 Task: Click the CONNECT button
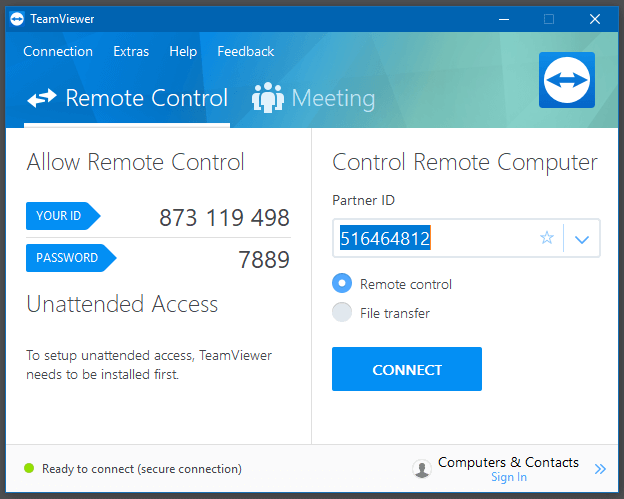(407, 369)
